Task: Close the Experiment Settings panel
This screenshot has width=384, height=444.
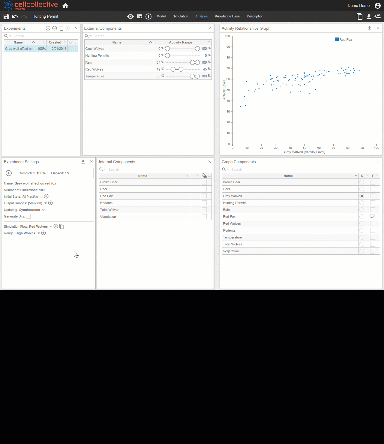Action: click(91, 162)
